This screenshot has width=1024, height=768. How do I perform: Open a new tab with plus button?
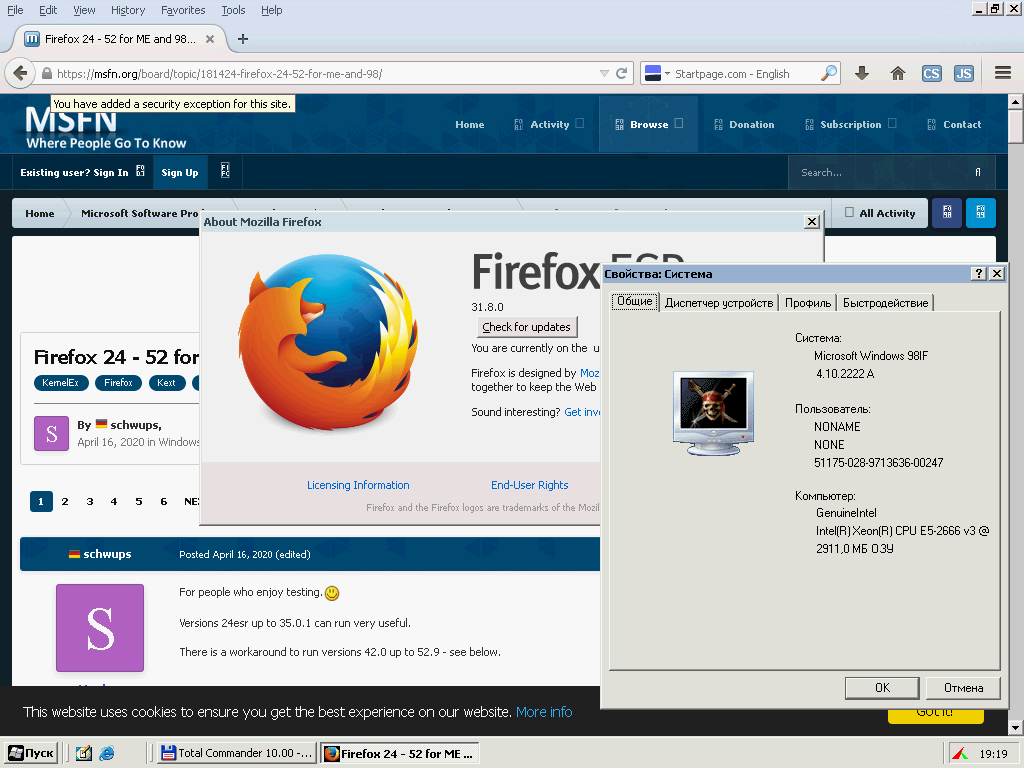click(x=243, y=39)
